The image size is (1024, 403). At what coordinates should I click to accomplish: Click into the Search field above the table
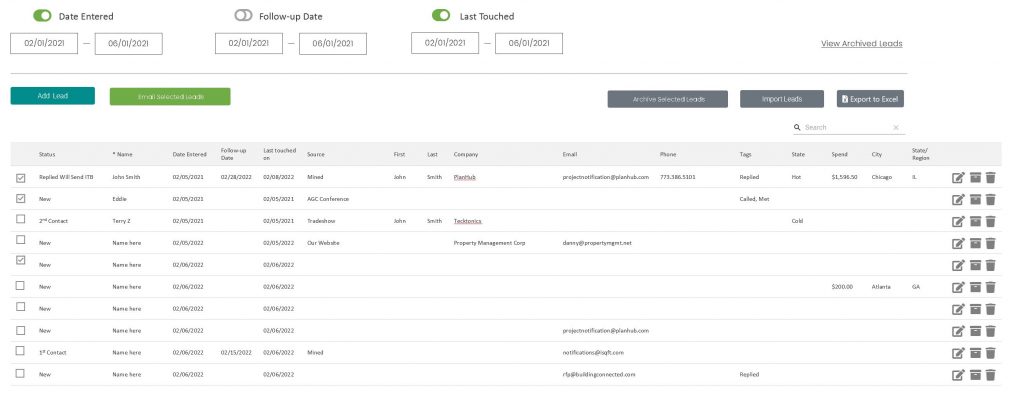(x=843, y=128)
